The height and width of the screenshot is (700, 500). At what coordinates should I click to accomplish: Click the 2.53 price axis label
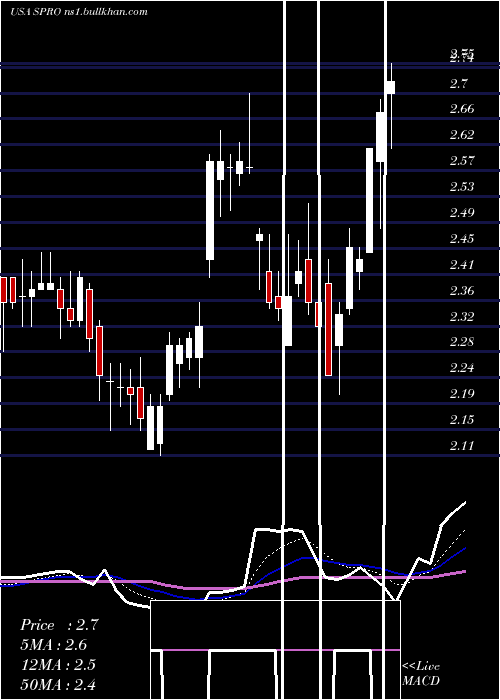coord(462,187)
